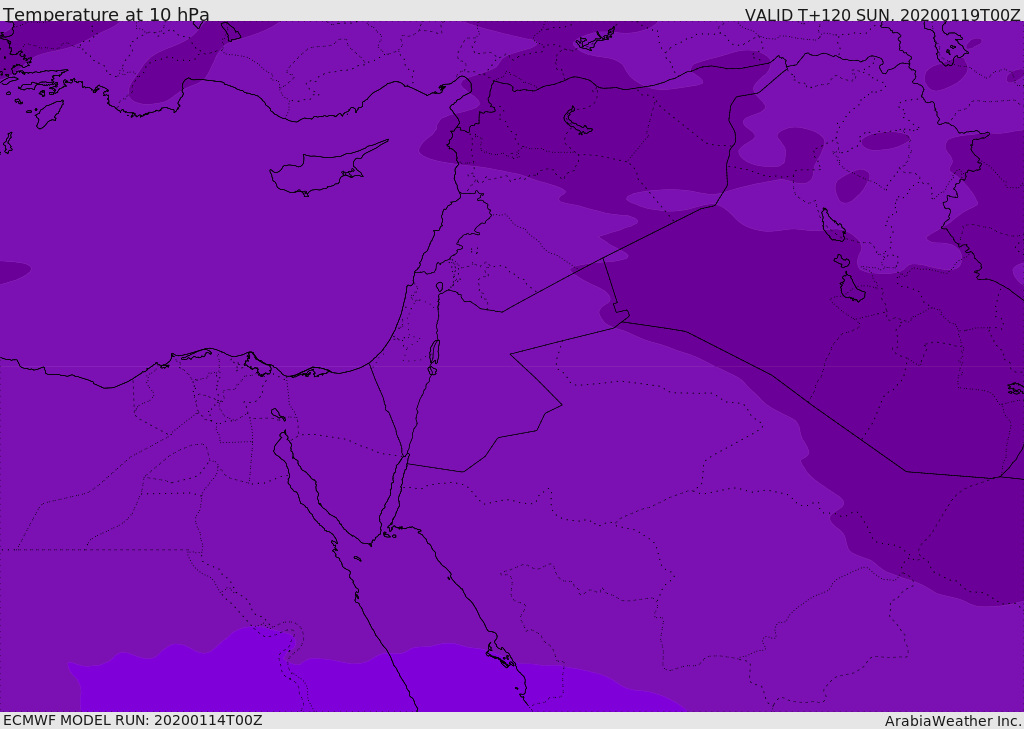This screenshot has width=1024, height=729.
Task: Click the Dead Sea outline on the map
Action: tap(434, 357)
